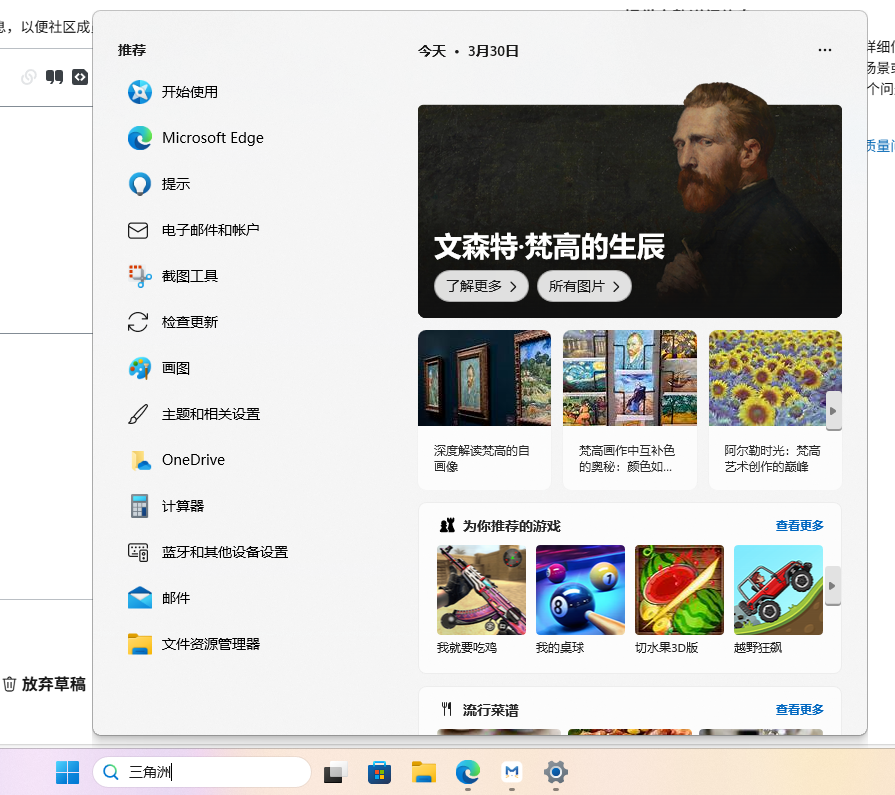The image size is (895, 795).
Task: Launch Microsoft Edge from the recommended list
Action: [x=212, y=137]
